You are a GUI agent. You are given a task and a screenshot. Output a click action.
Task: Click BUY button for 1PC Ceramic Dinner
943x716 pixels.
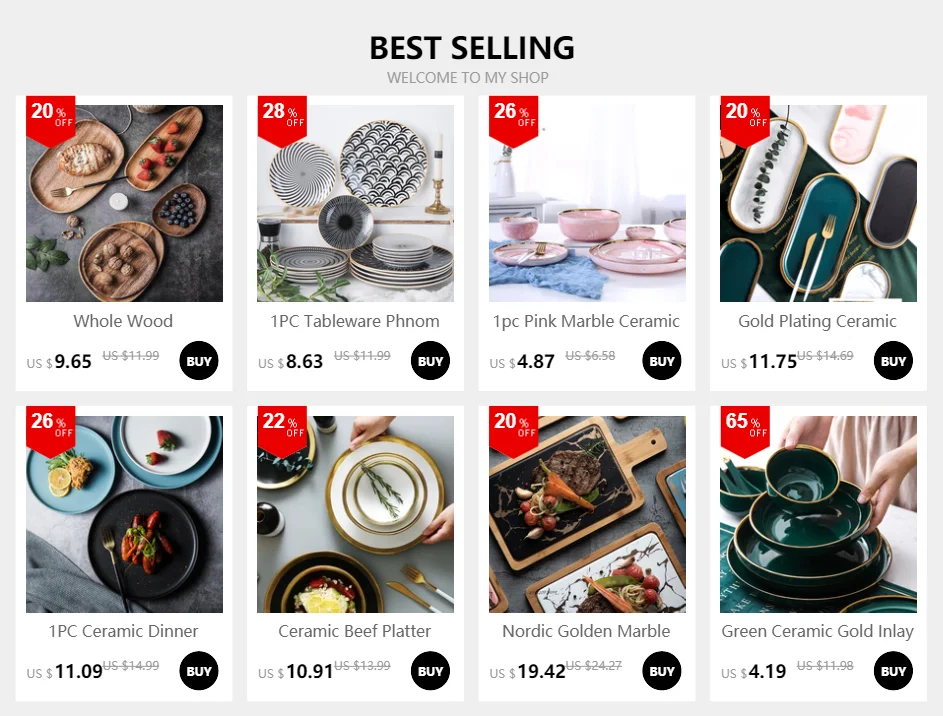198,671
